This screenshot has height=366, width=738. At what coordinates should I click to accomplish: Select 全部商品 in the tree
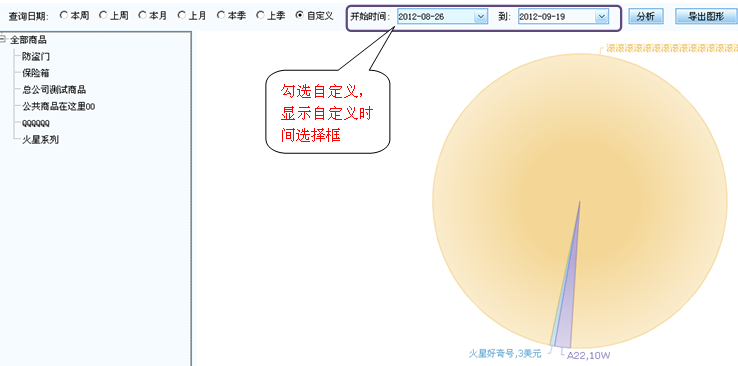pyautogui.click(x=28, y=40)
